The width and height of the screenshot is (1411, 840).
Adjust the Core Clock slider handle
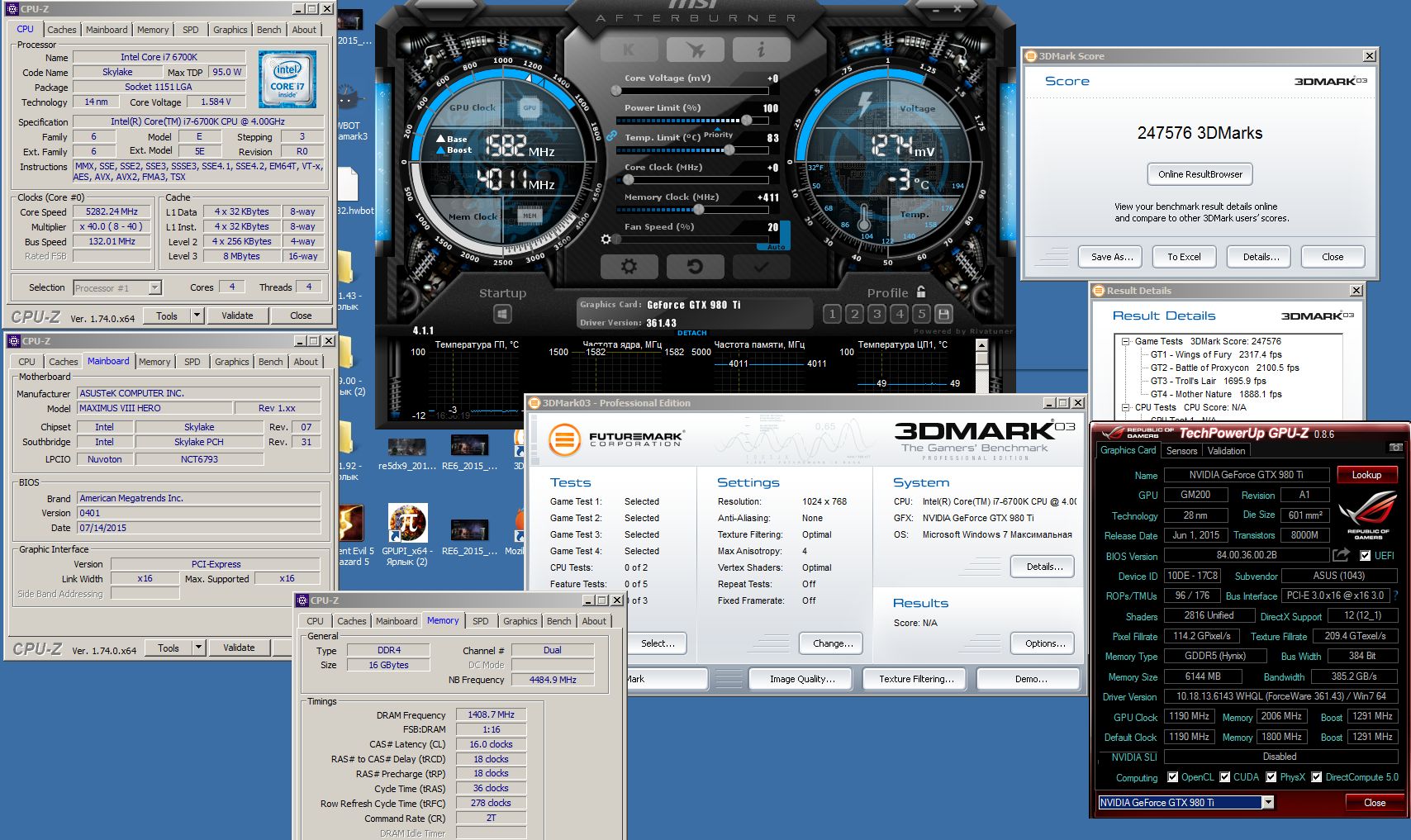tap(628, 180)
